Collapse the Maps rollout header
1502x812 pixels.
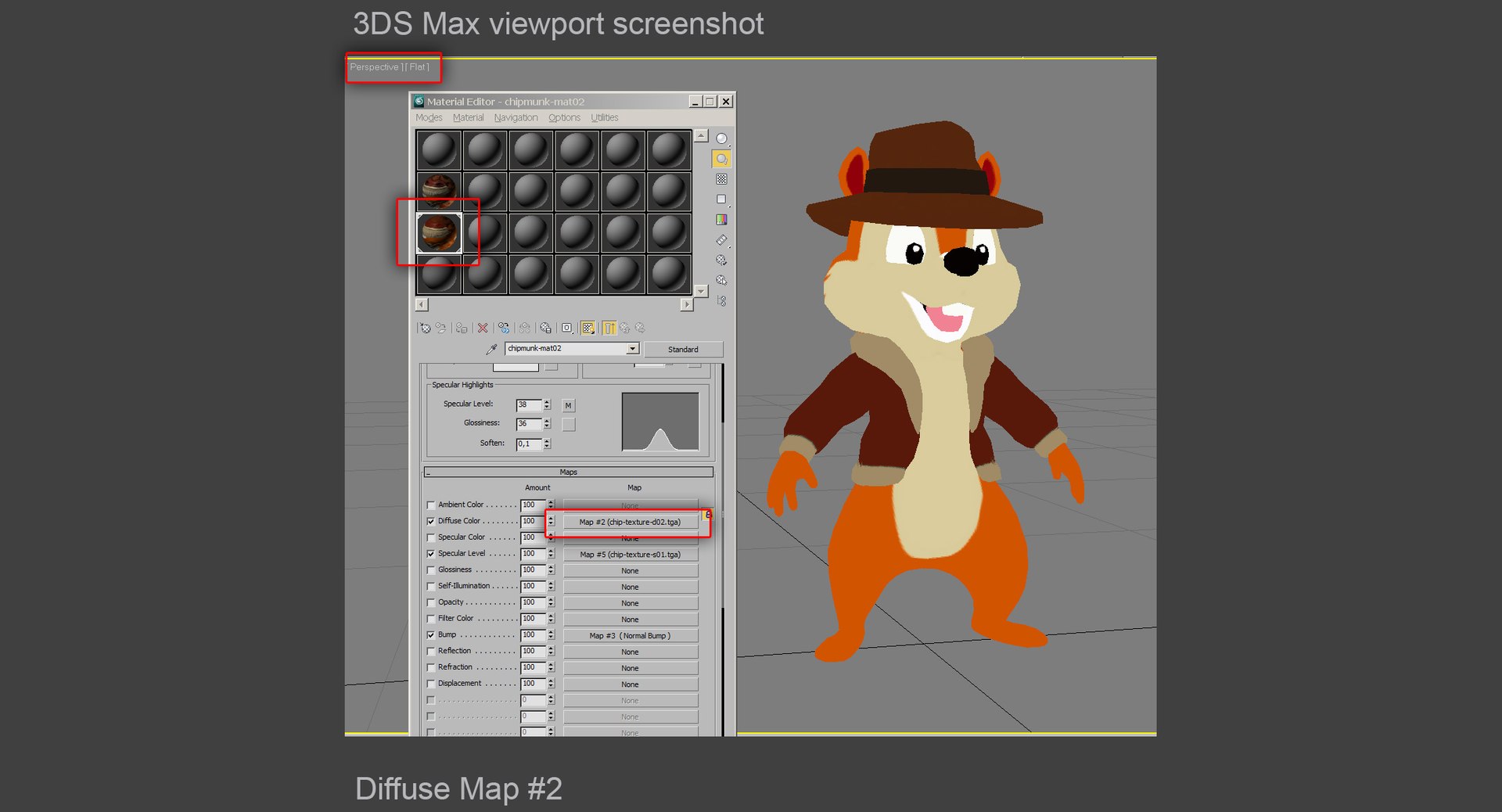(x=569, y=472)
